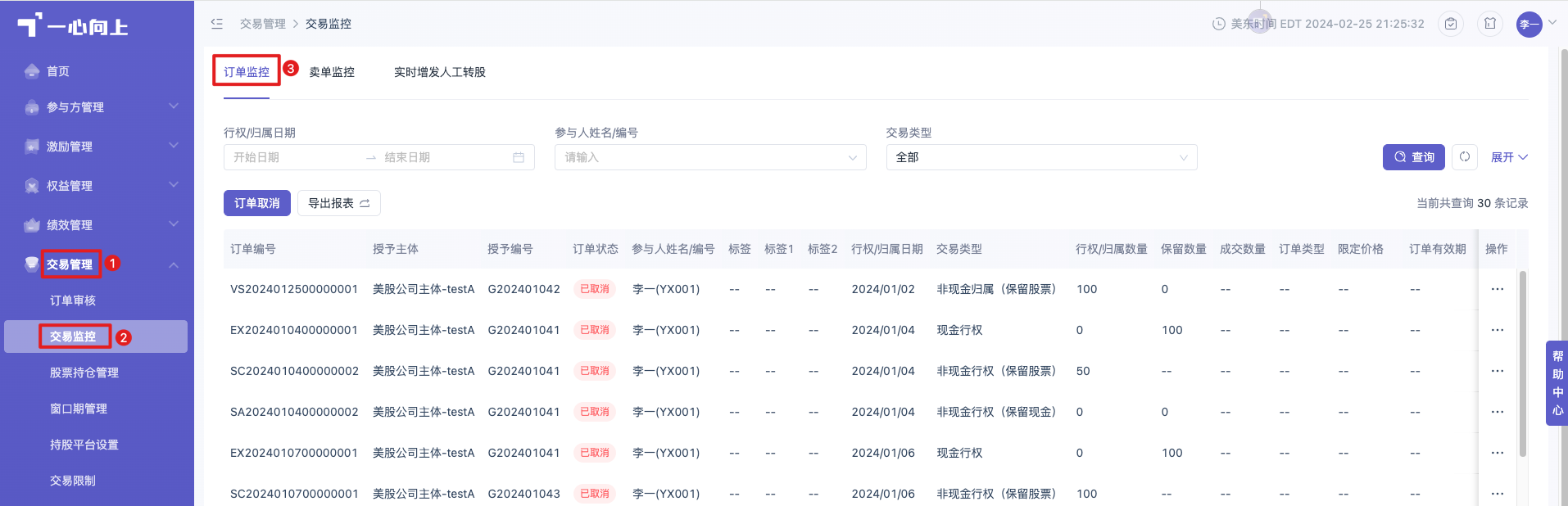The height and width of the screenshot is (506, 1568).
Task: Expand the 绩效管理 menu chevron
Action: (x=174, y=224)
